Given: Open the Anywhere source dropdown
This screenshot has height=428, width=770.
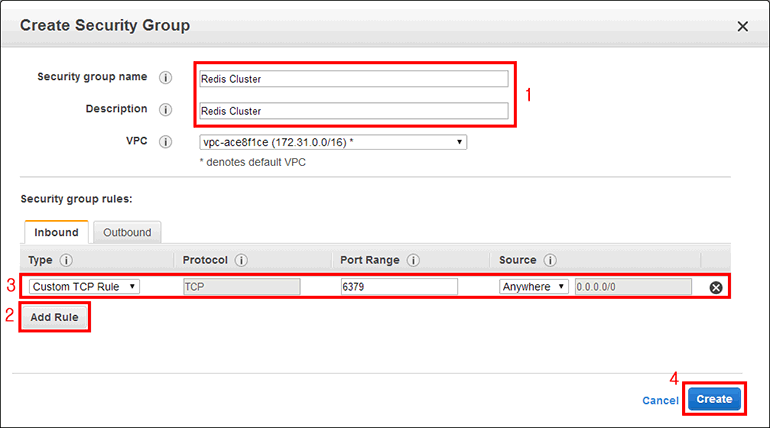Looking at the screenshot, I should (x=534, y=286).
